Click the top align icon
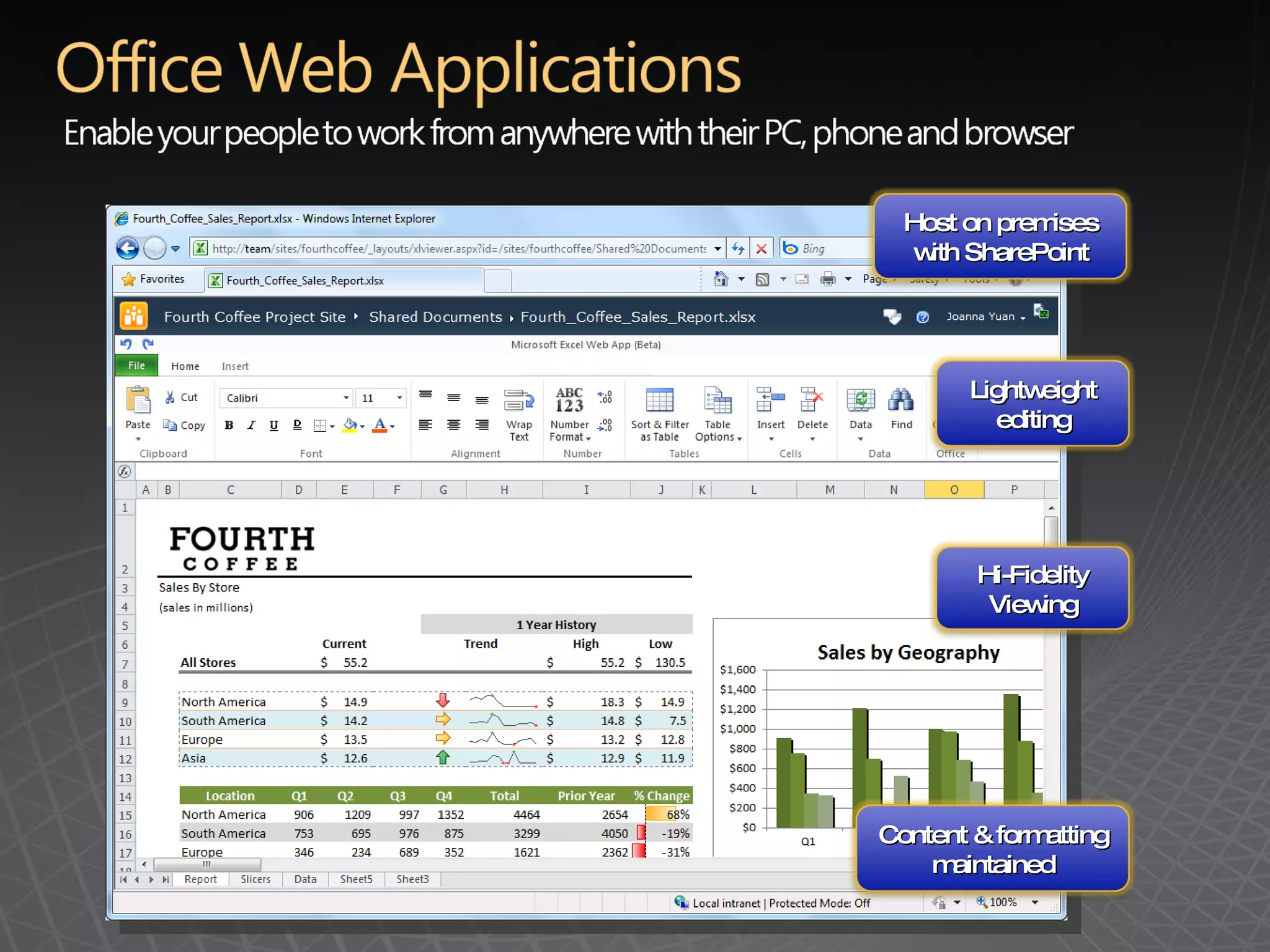The height and width of the screenshot is (952, 1270). pyautogui.click(x=425, y=395)
